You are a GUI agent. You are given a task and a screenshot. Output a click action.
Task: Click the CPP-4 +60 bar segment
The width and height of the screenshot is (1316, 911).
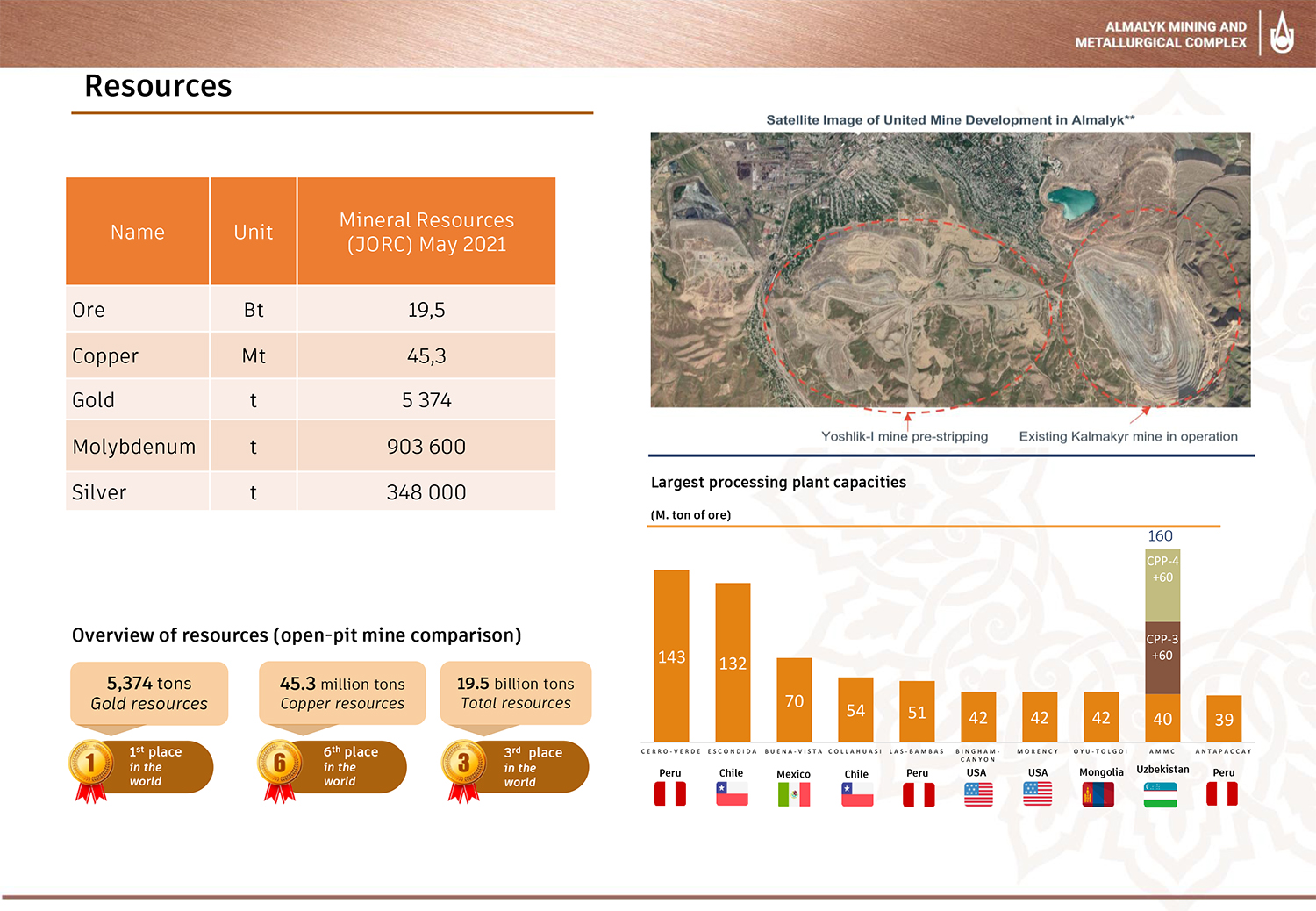pos(1162,585)
